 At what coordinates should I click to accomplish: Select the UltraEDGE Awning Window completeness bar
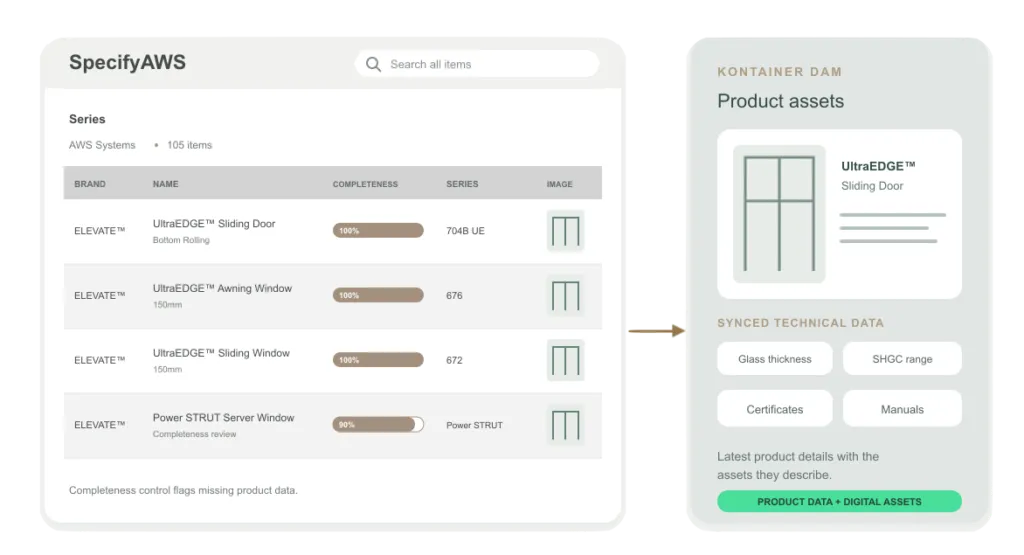pos(378,295)
